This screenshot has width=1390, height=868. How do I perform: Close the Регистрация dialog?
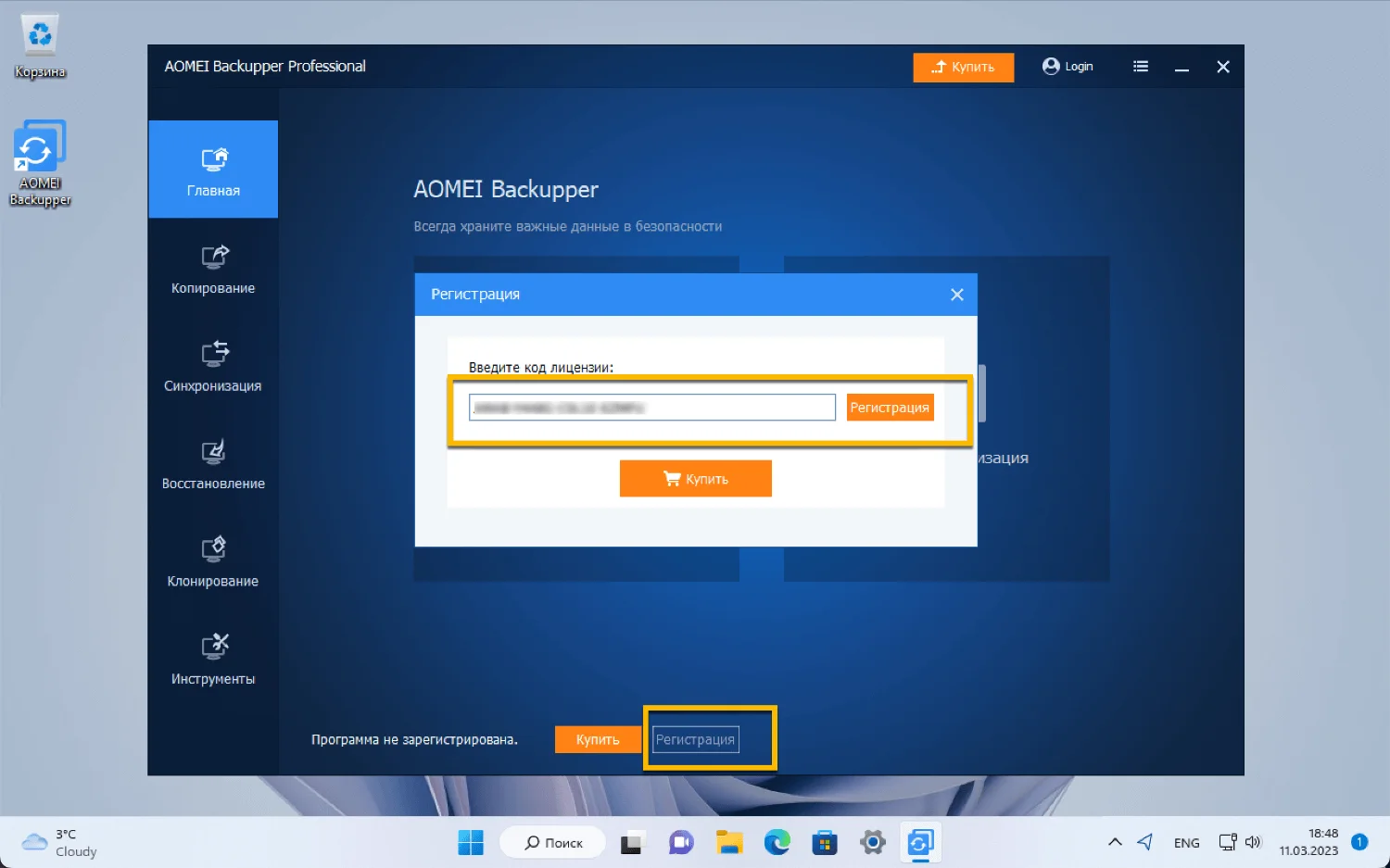click(957, 295)
